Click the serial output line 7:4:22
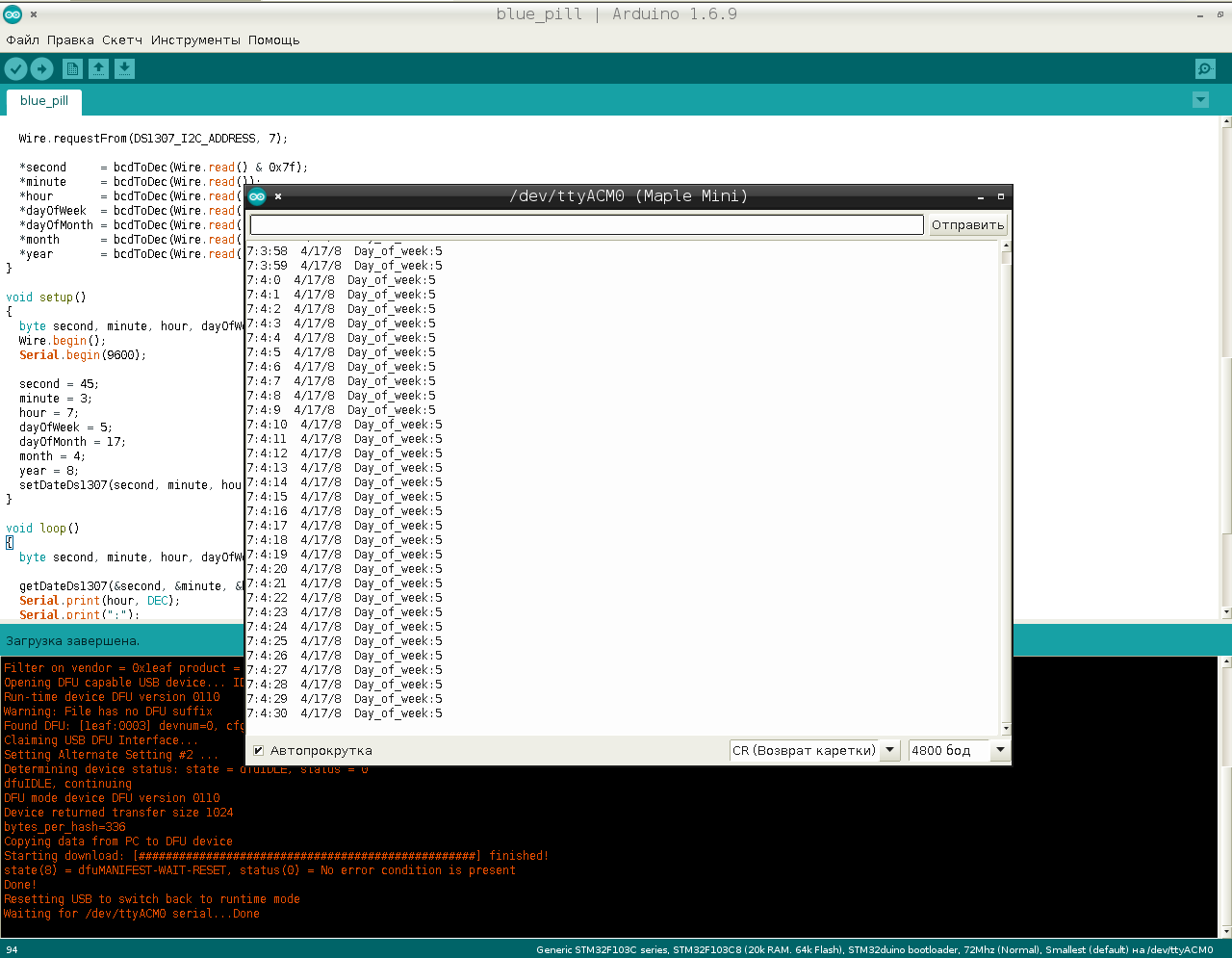The image size is (1232, 958). [x=345, y=598]
